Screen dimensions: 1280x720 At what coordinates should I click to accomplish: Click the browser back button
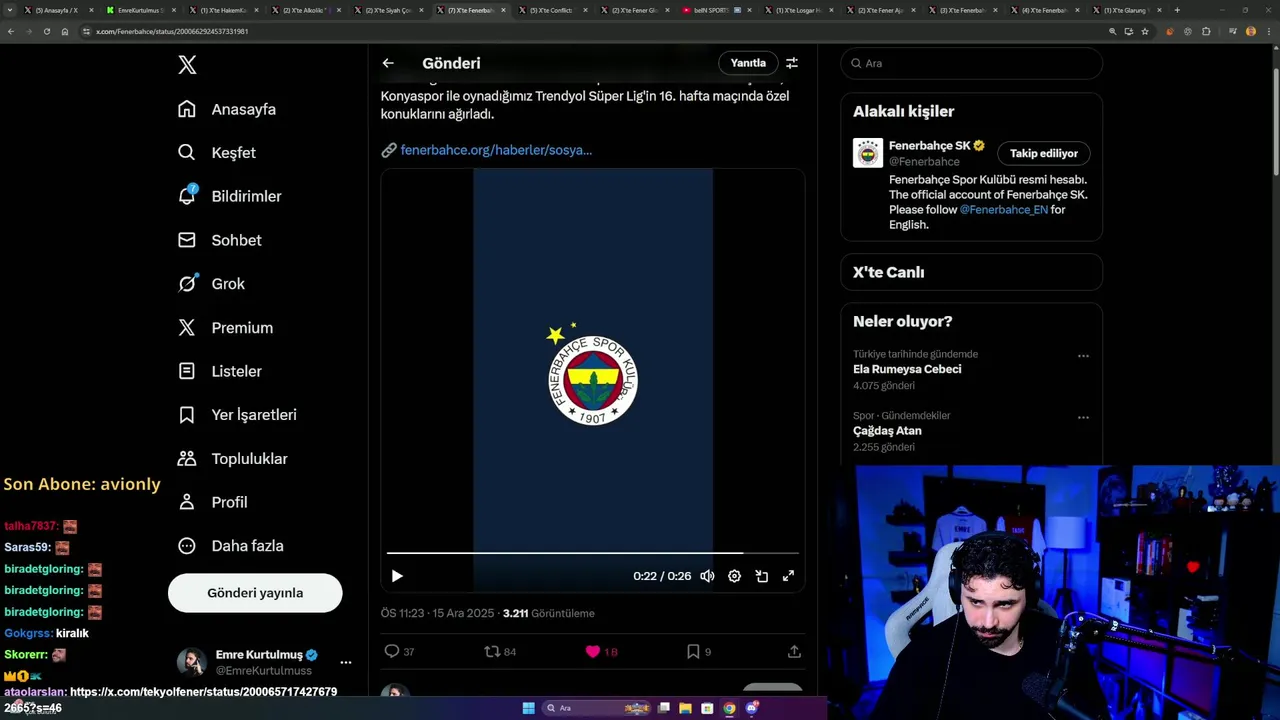tap(11, 31)
